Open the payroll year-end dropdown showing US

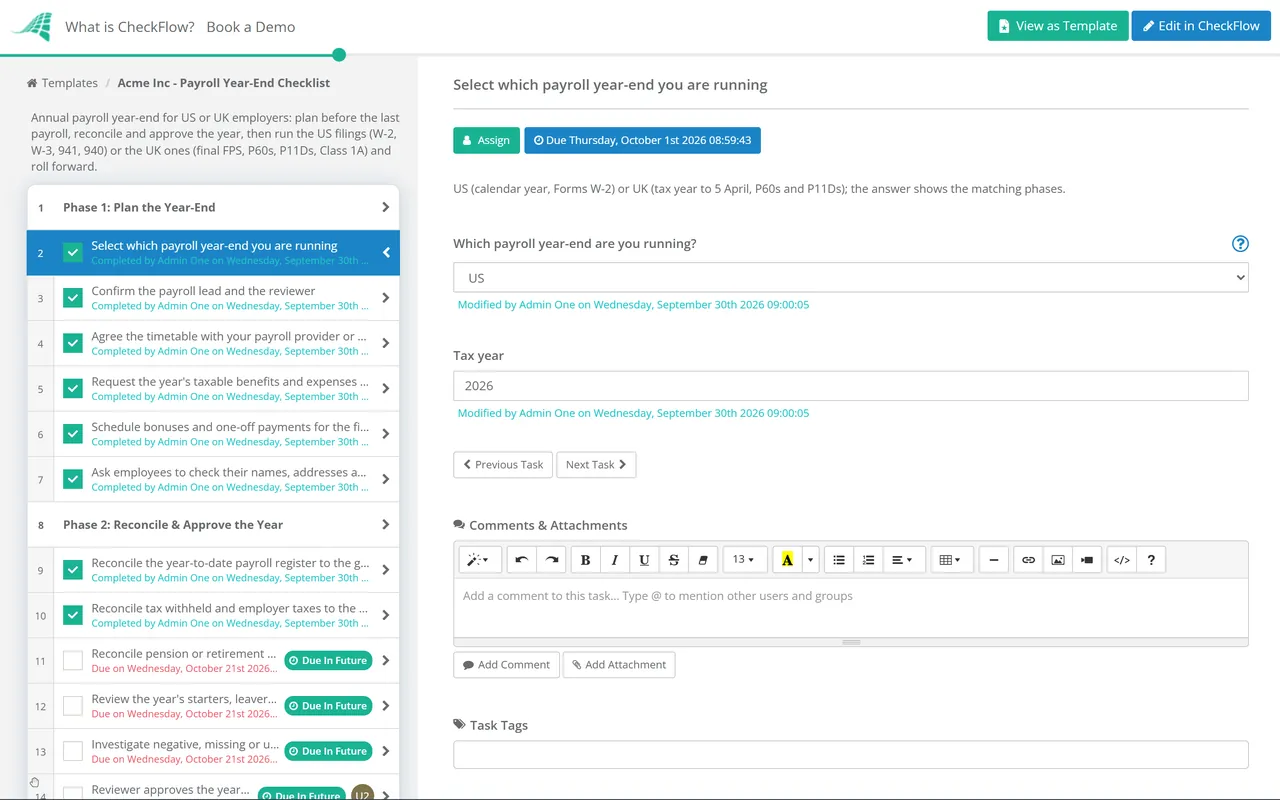tap(851, 278)
